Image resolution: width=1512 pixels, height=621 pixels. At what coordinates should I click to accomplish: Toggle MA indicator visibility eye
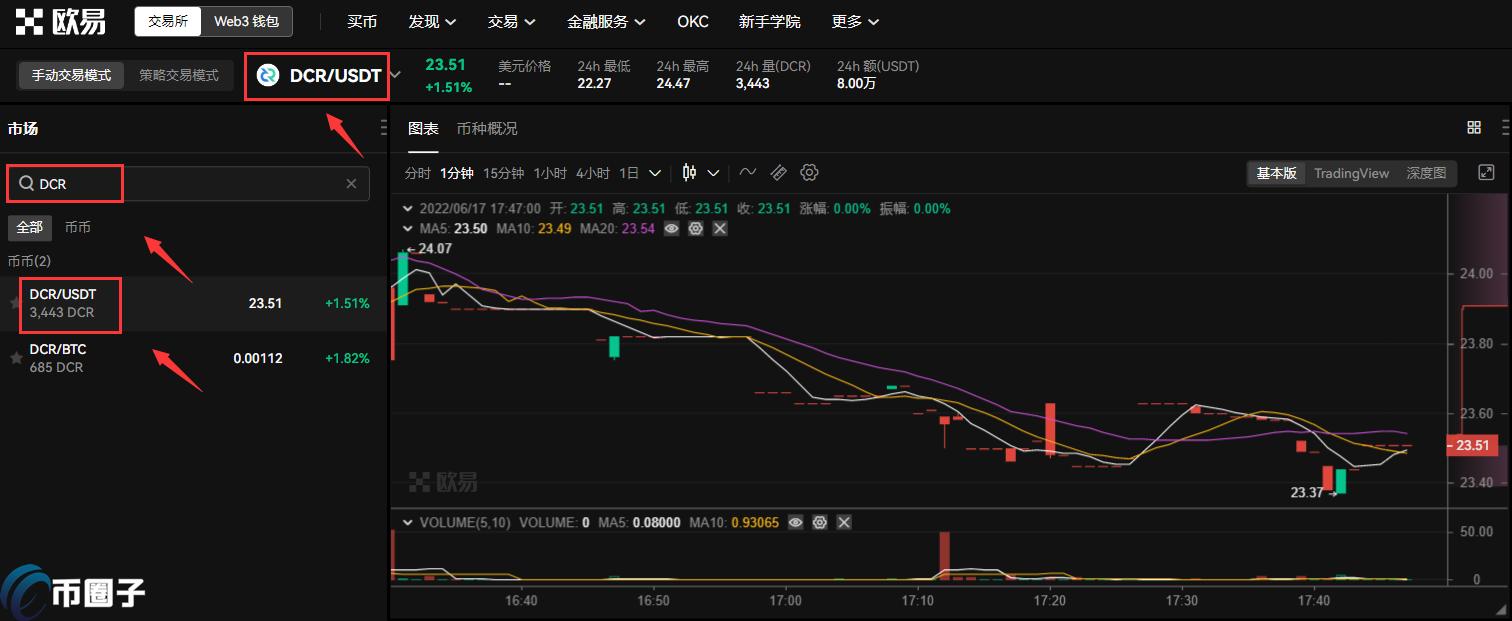click(x=671, y=229)
